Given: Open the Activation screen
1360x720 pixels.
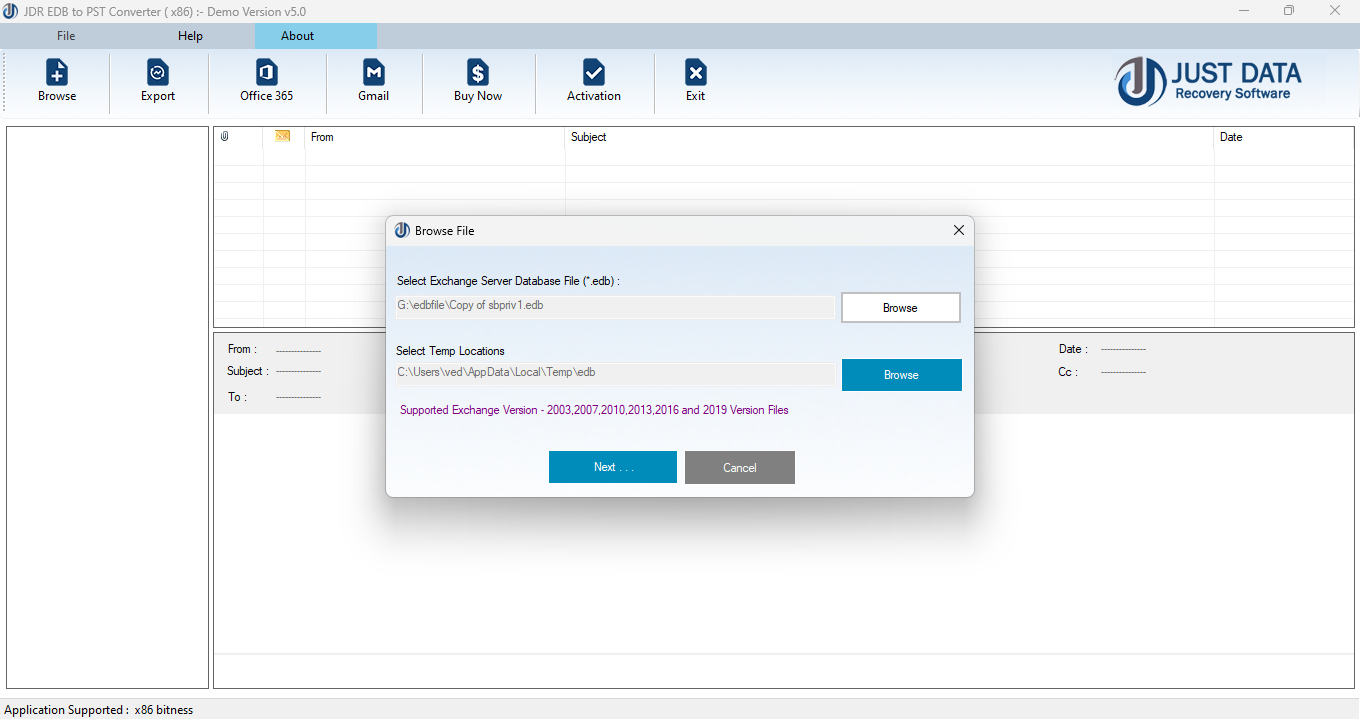Looking at the screenshot, I should (x=593, y=80).
